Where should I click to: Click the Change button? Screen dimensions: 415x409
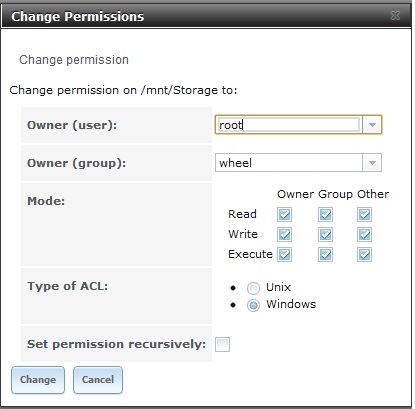(38, 380)
